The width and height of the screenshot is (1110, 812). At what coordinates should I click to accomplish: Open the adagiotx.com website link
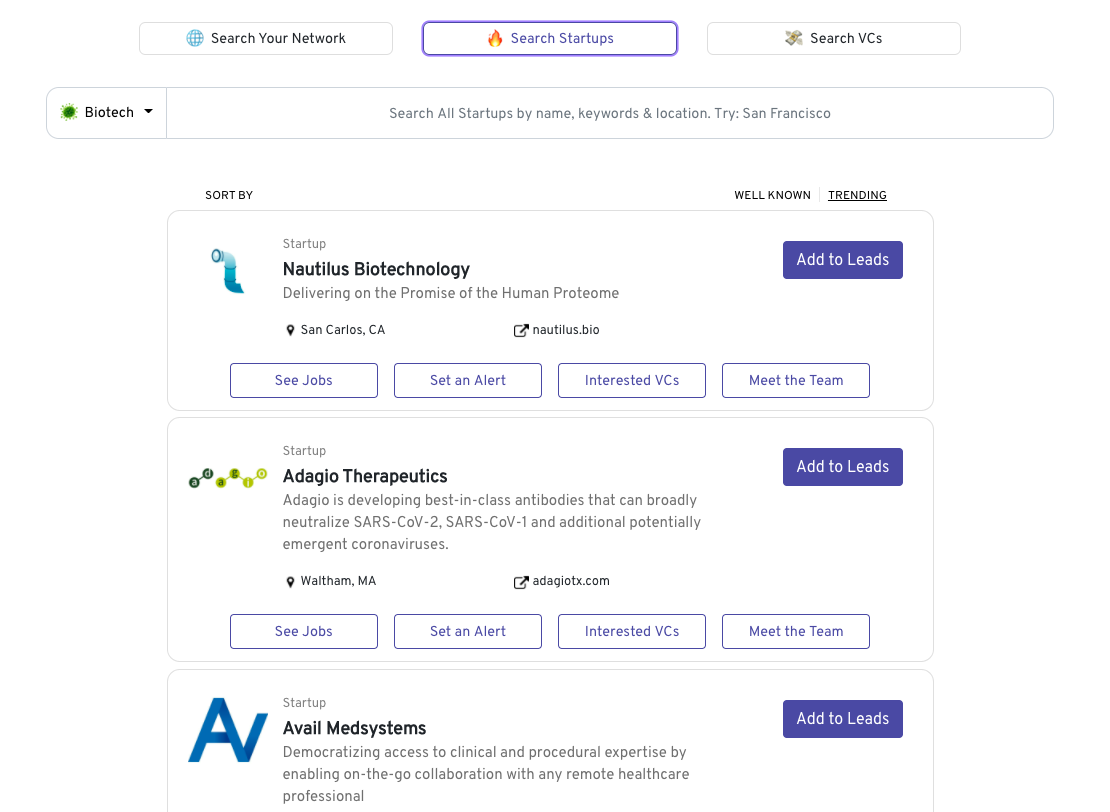coord(571,581)
